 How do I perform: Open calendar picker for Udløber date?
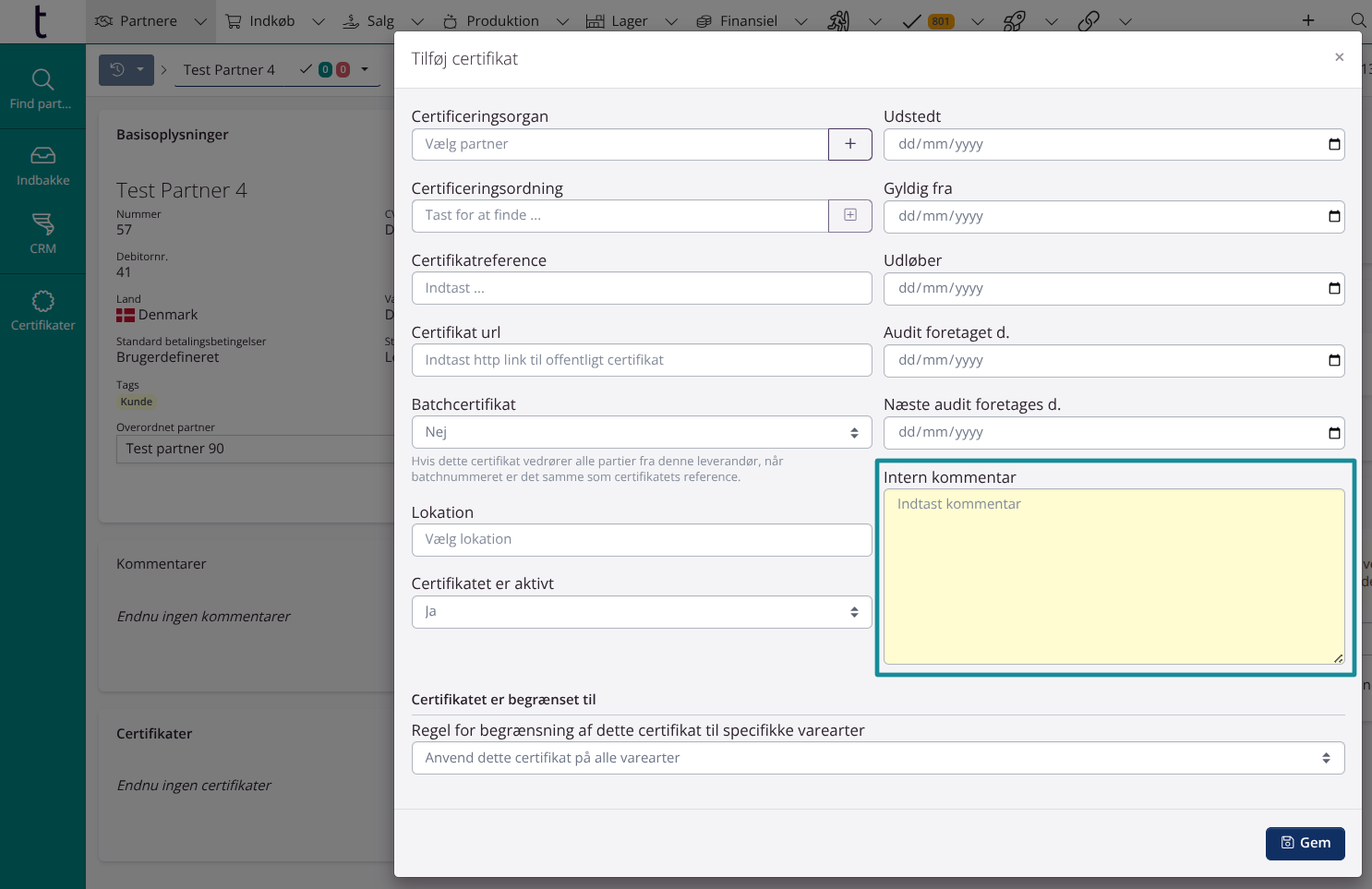point(1333,288)
